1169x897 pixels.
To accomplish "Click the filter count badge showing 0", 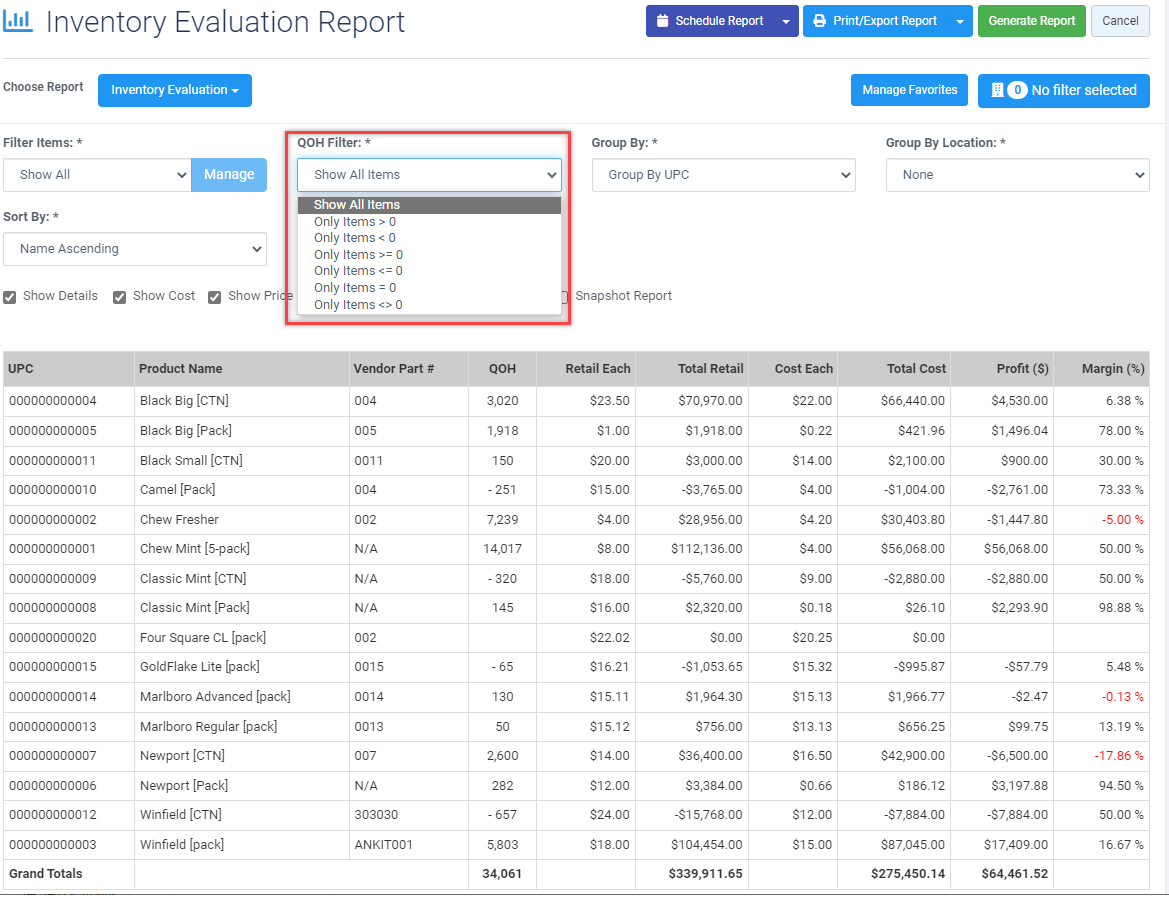I will 1017,90.
